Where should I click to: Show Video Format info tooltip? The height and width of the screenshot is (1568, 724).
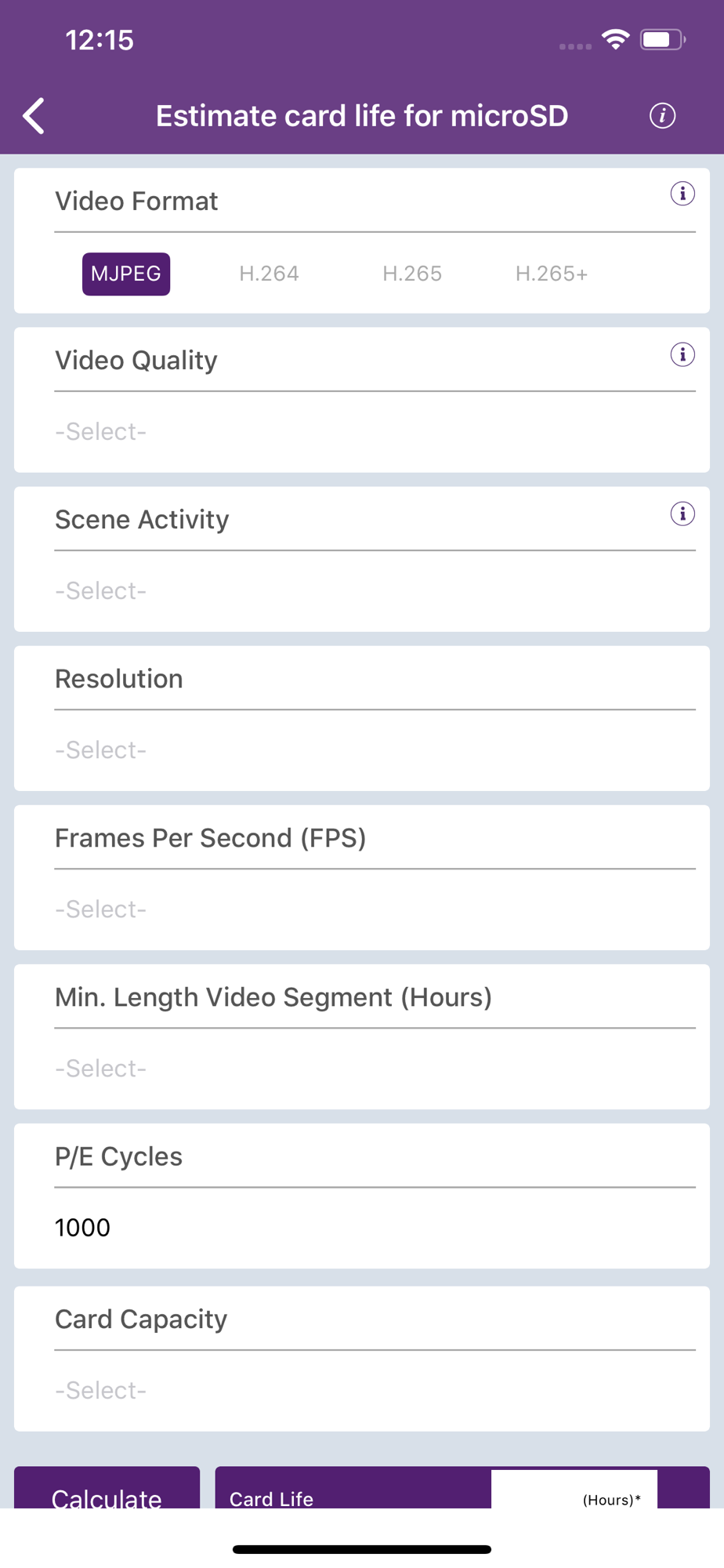click(x=682, y=194)
